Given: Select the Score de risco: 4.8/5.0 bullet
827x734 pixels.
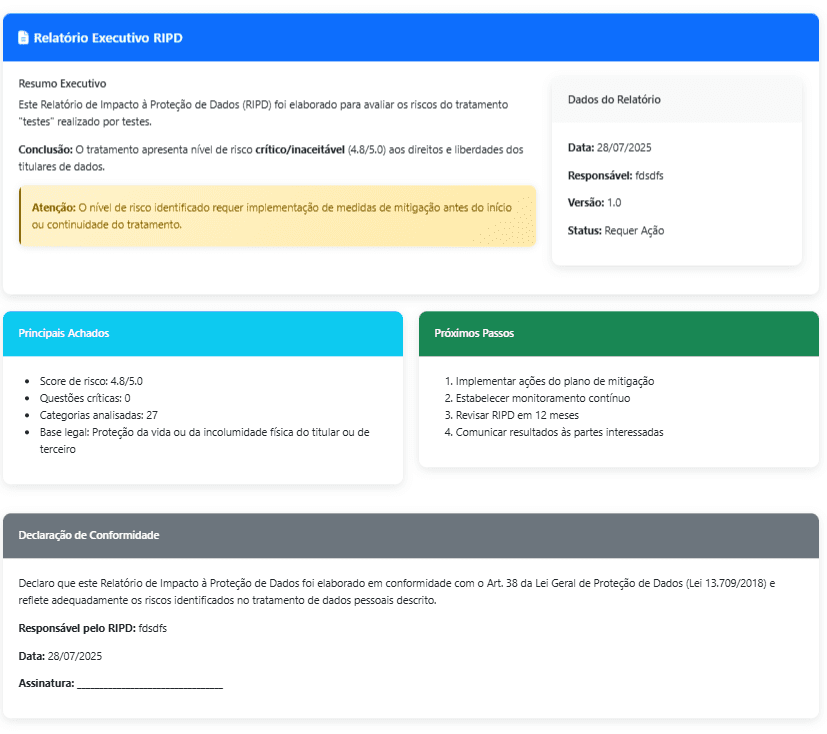Looking at the screenshot, I should 92,382.
